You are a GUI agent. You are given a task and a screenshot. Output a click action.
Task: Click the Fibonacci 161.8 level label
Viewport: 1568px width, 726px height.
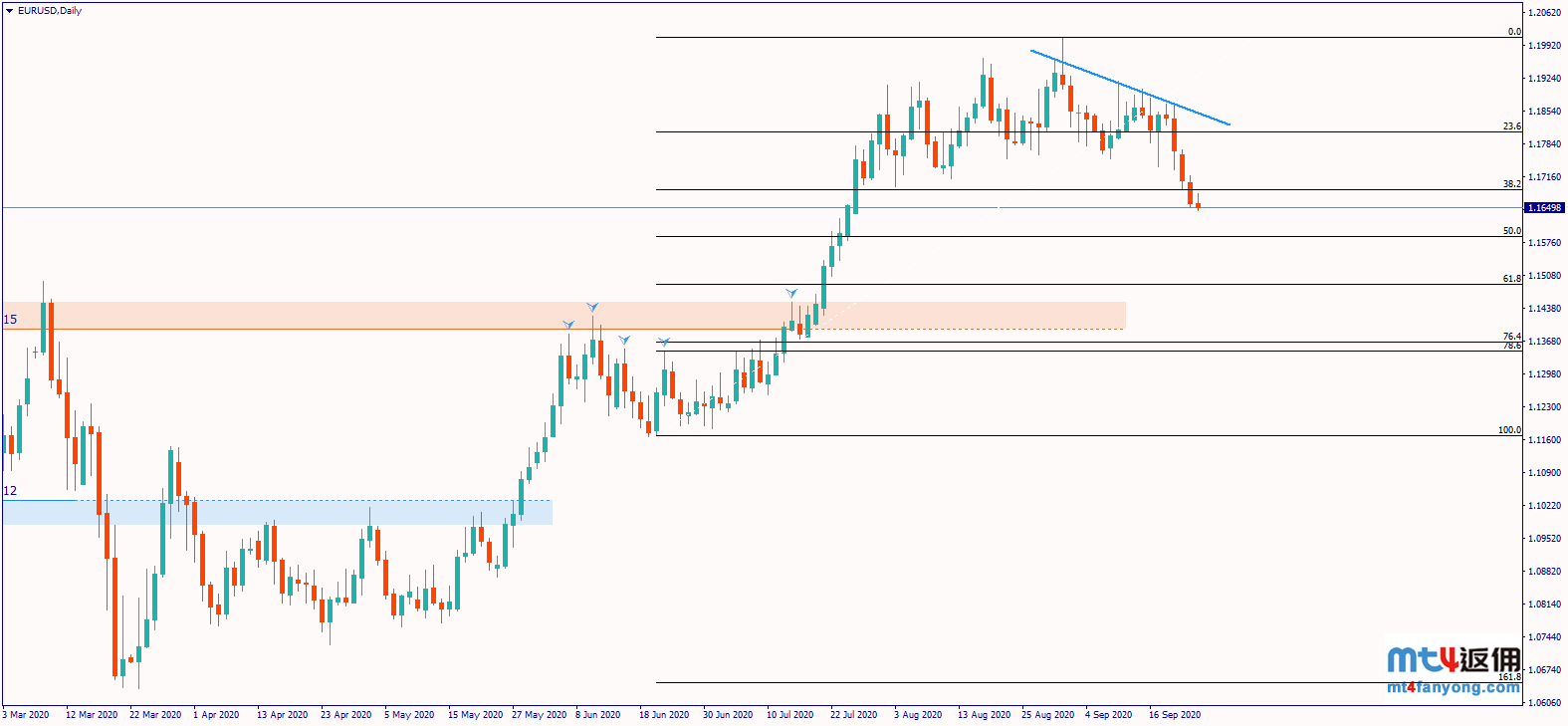pos(1509,677)
